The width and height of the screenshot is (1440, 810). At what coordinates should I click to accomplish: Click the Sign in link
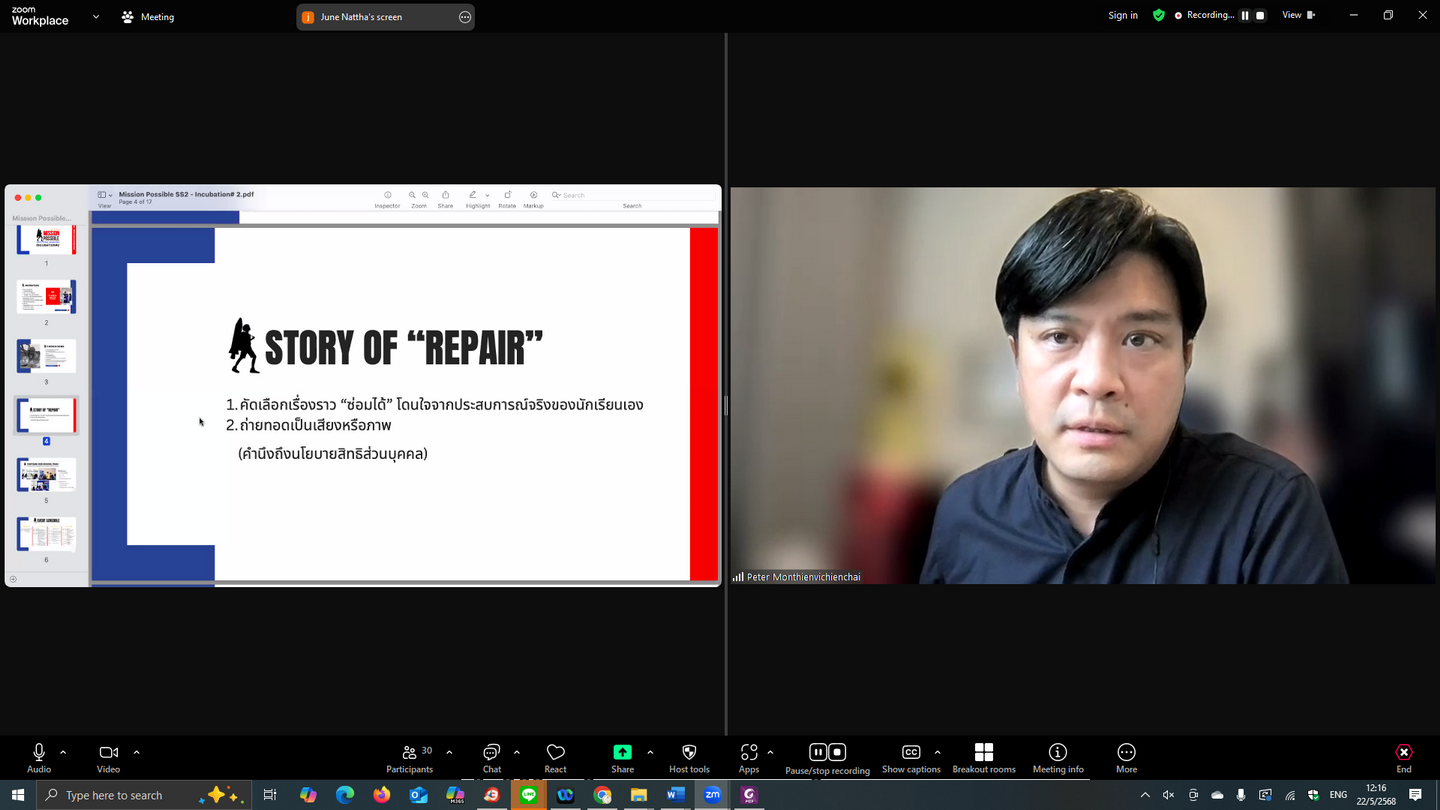tap(1123, 15)
